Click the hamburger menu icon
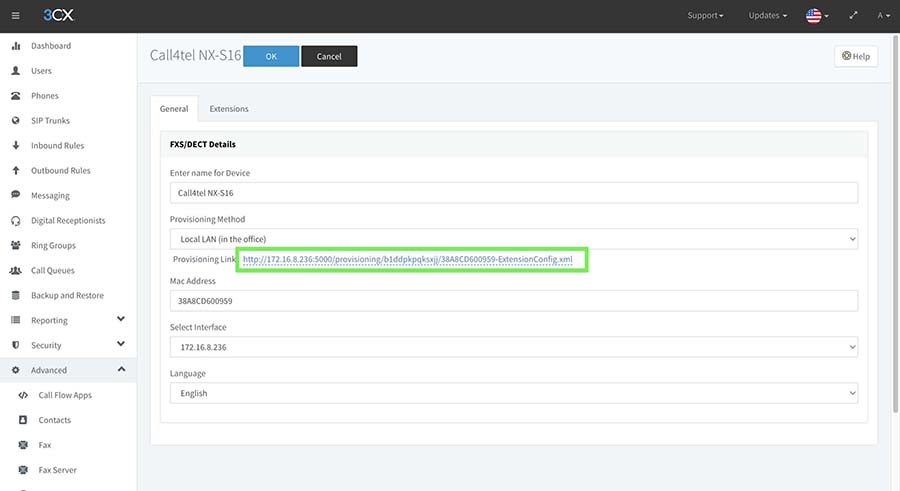 tap(15, 16)
